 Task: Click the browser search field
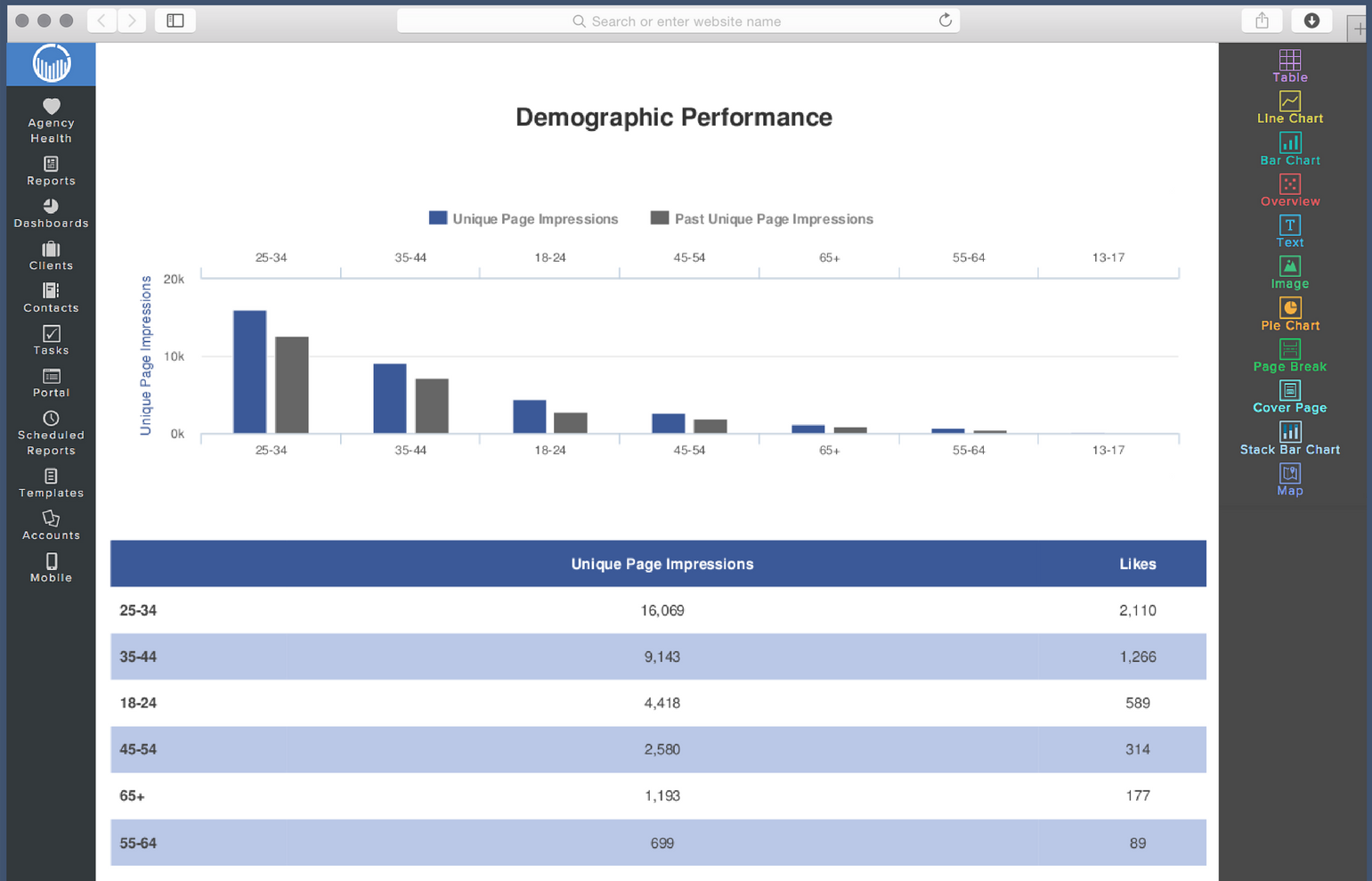pos(678,20)
